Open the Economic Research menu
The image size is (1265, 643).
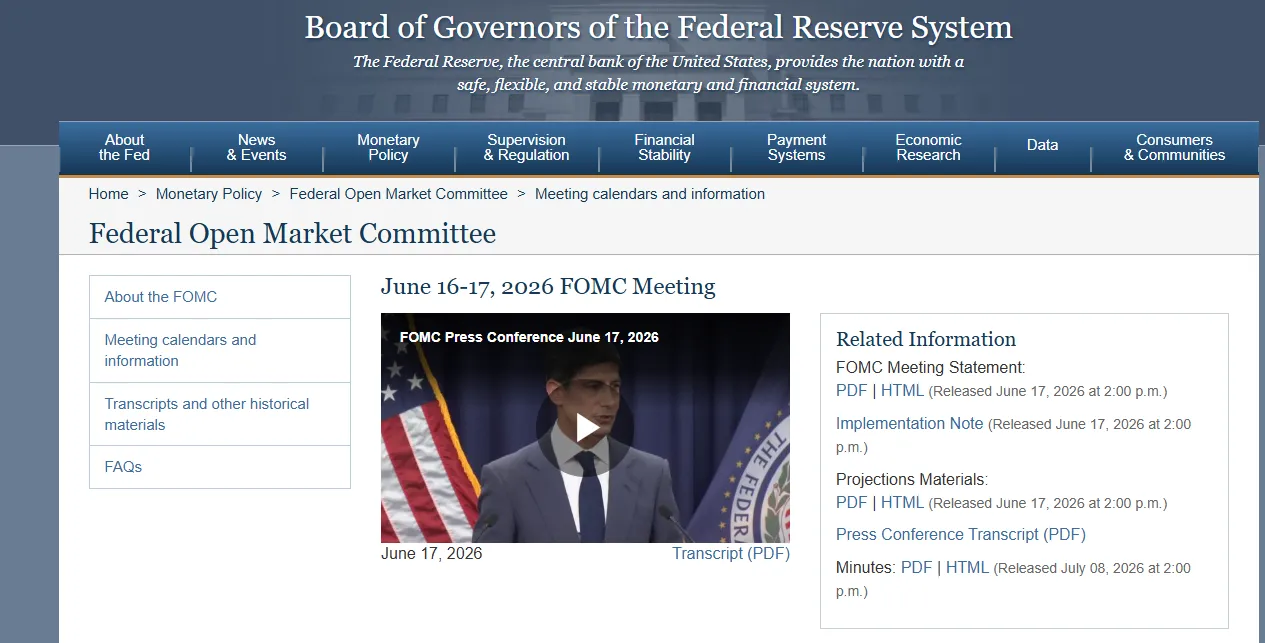tap(928, 148)
